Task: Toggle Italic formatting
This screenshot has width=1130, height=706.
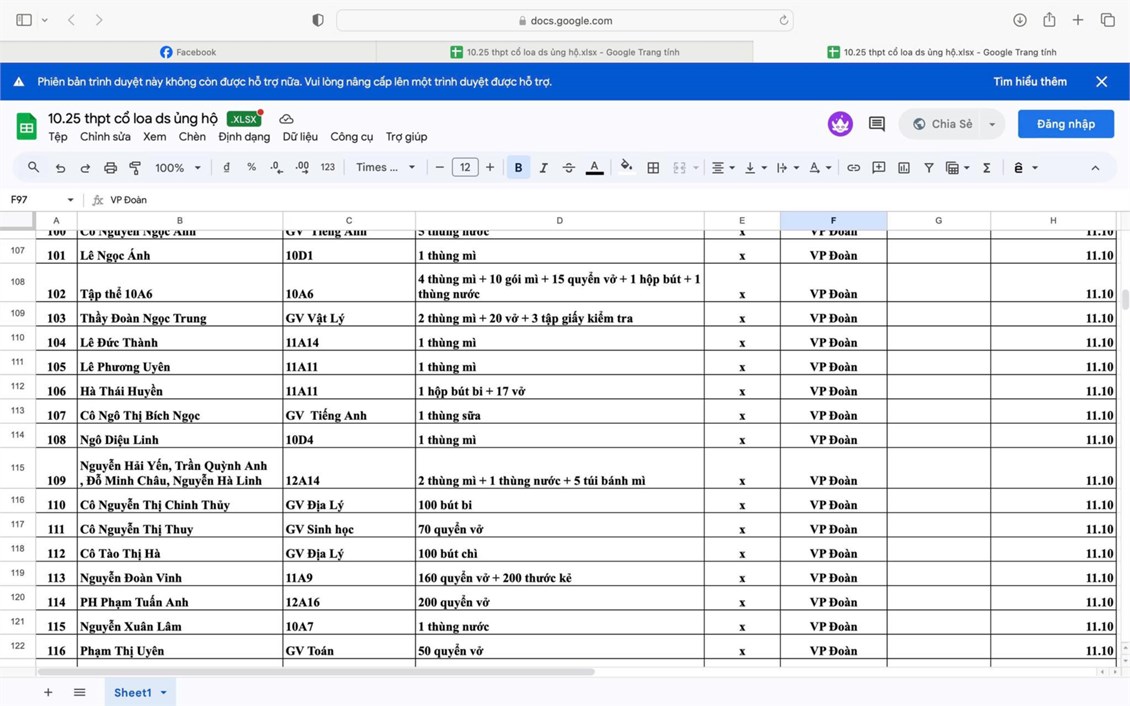Action: click(x=543, y=168)
